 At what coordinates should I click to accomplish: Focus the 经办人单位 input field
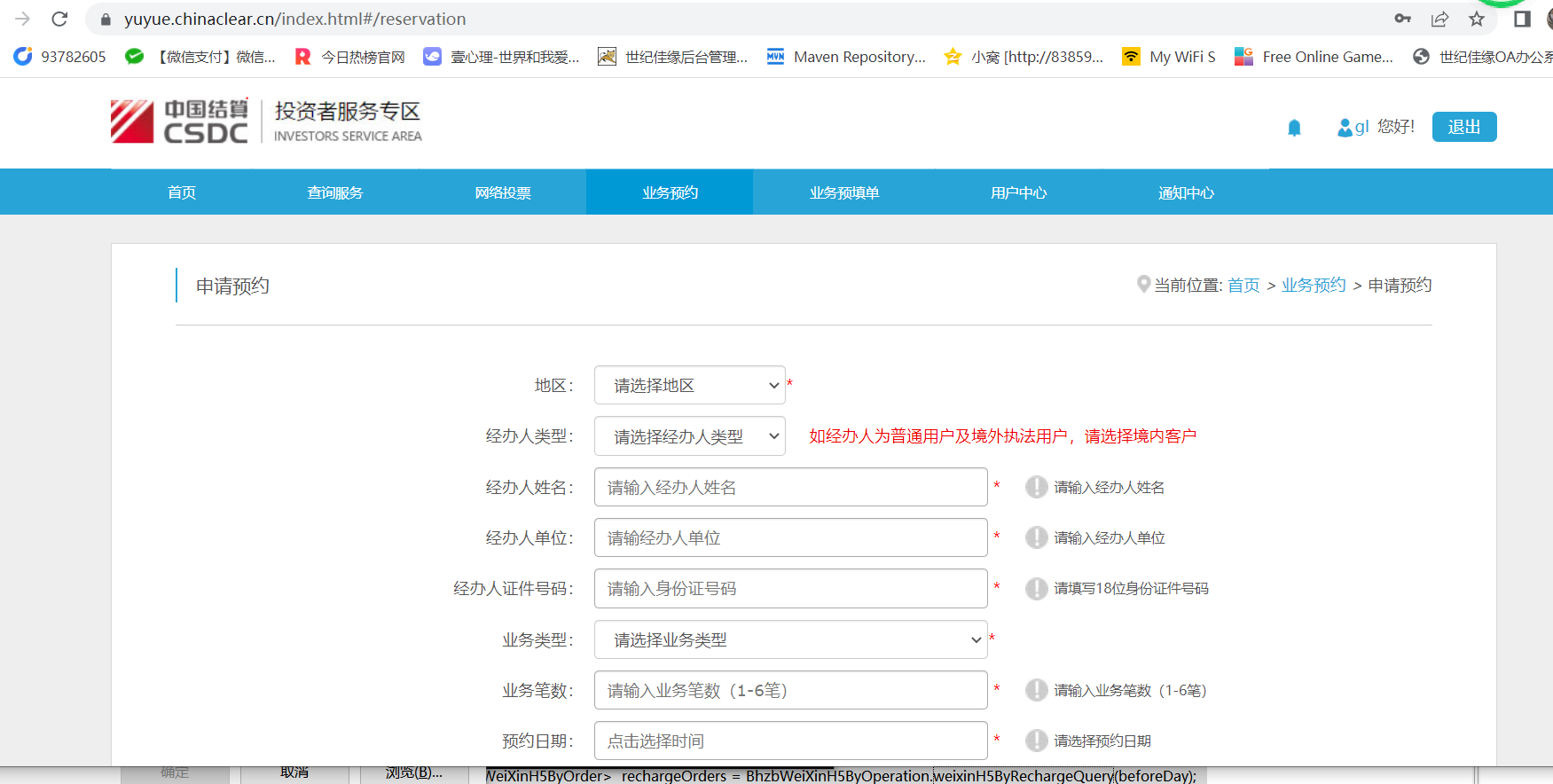(x=790, y=537)
